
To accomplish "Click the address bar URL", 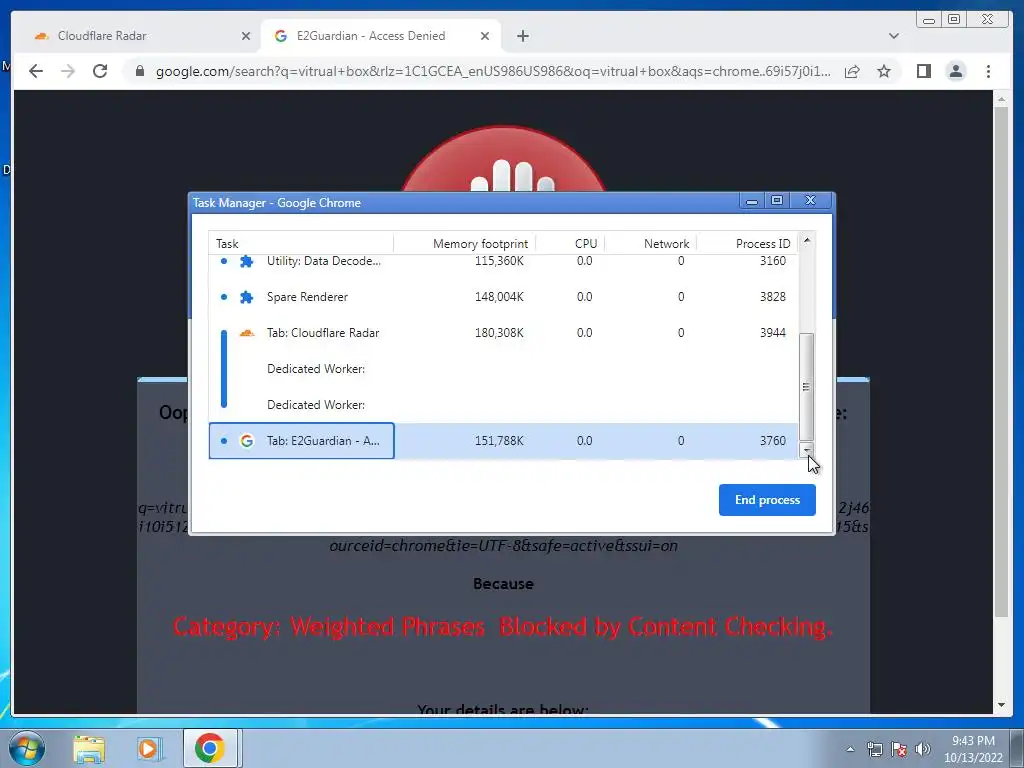I will coord(493,71).
